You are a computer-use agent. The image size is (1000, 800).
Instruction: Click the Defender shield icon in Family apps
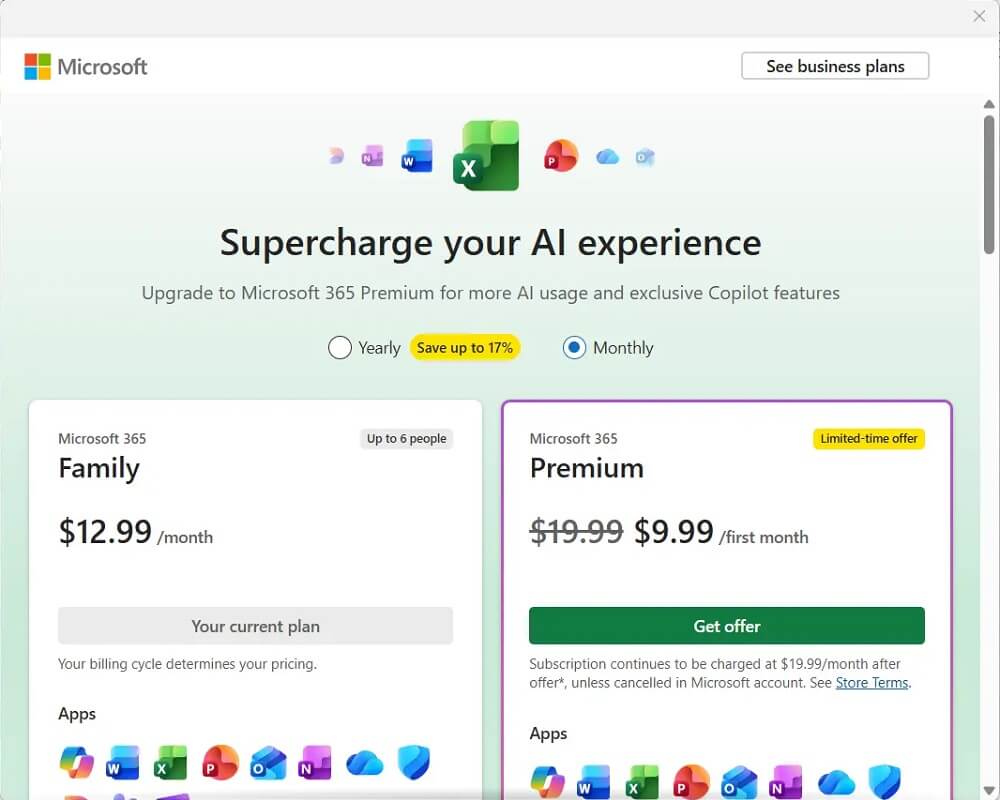tap(413, 762)
